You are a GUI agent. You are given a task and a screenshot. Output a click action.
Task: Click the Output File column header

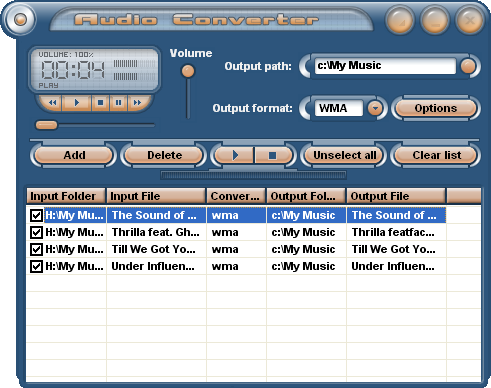coord(396,196)
